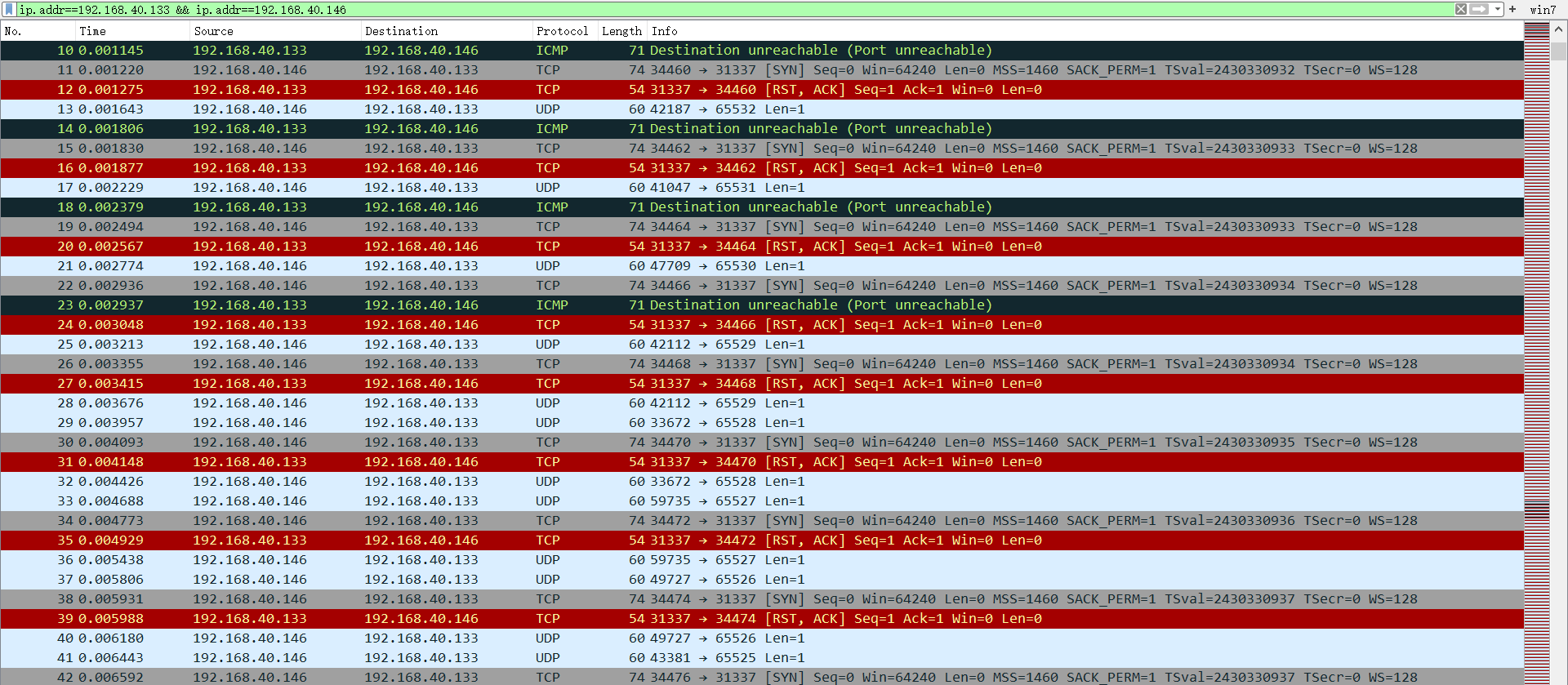Select packet 20 RST ACK to 34464

pos(762,247)
